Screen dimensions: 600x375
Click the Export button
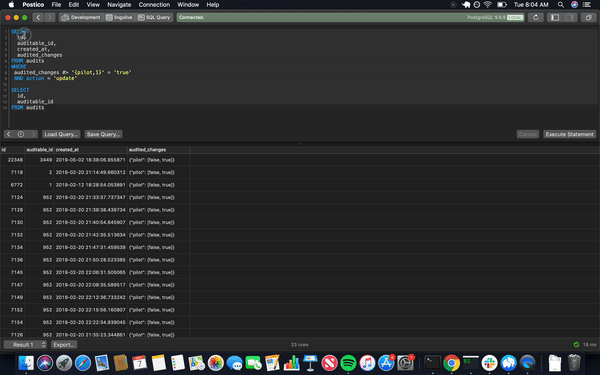click(x=64, y=345)
